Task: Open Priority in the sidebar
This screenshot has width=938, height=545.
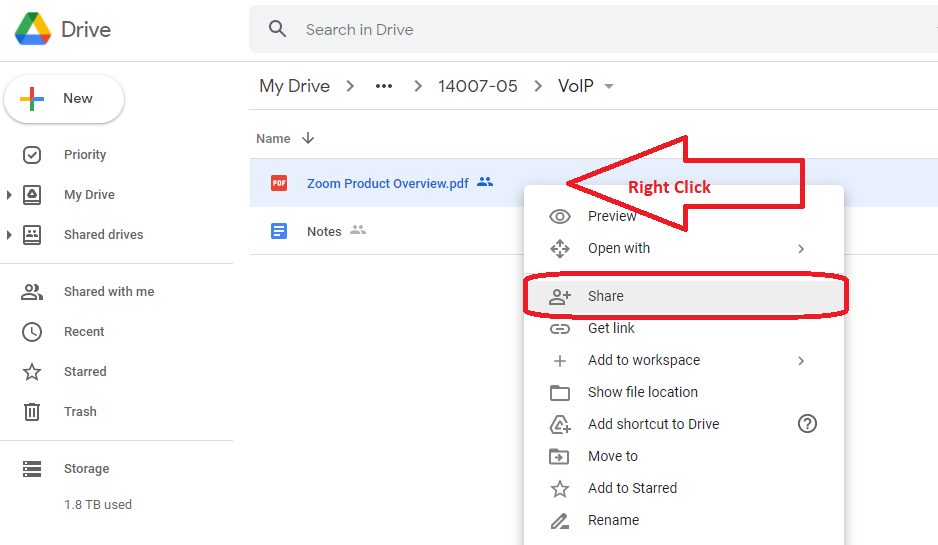Action: (85, 155)
